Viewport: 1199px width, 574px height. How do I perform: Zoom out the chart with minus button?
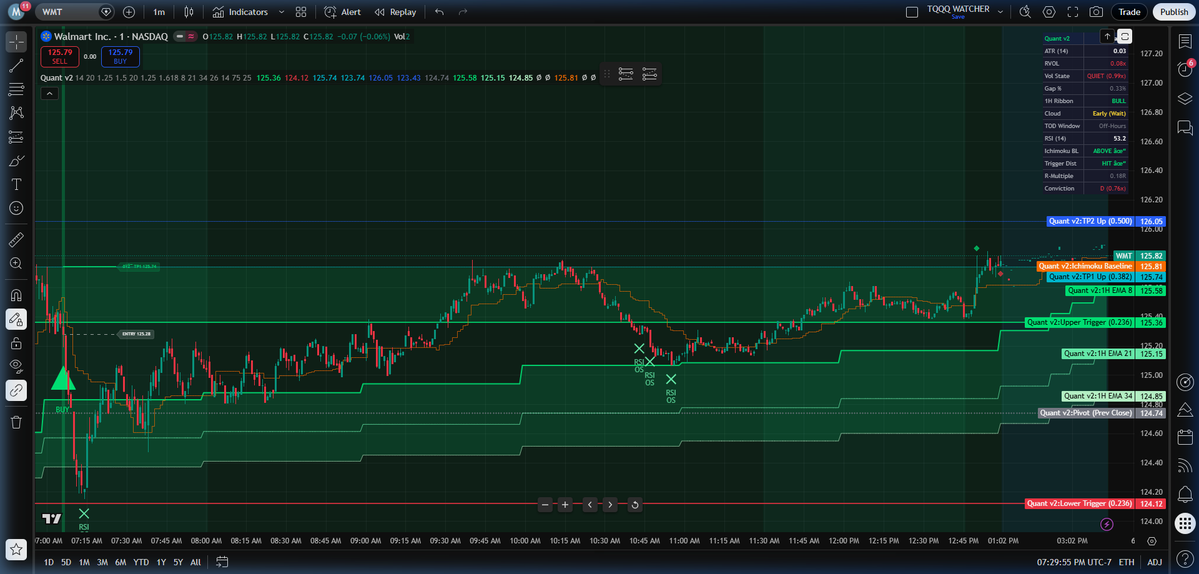tap(545, 504)
